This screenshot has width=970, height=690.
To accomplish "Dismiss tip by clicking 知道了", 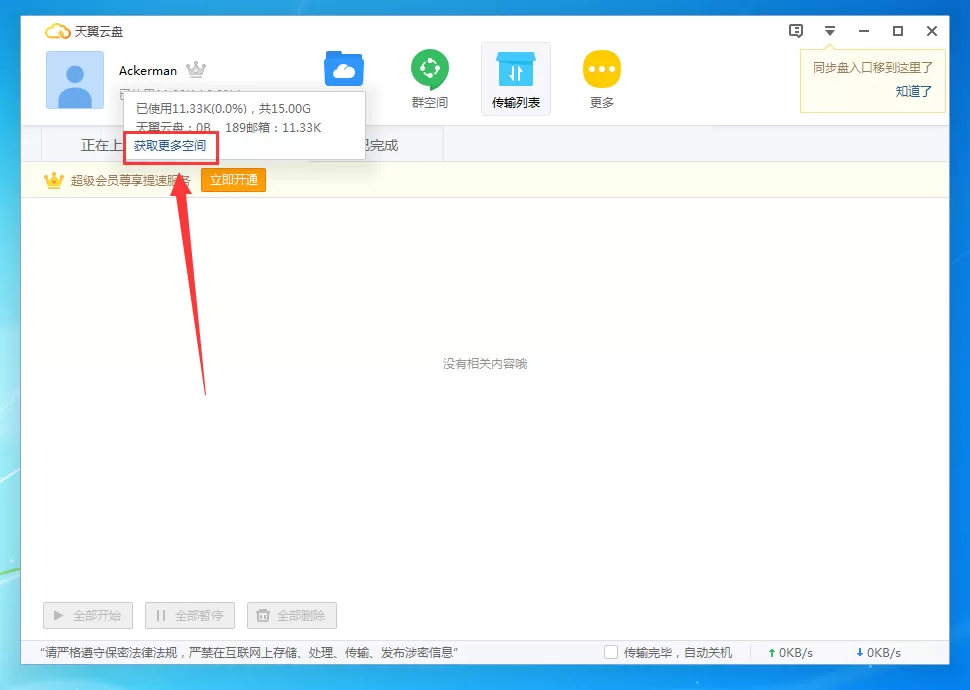I will [914, 92].
